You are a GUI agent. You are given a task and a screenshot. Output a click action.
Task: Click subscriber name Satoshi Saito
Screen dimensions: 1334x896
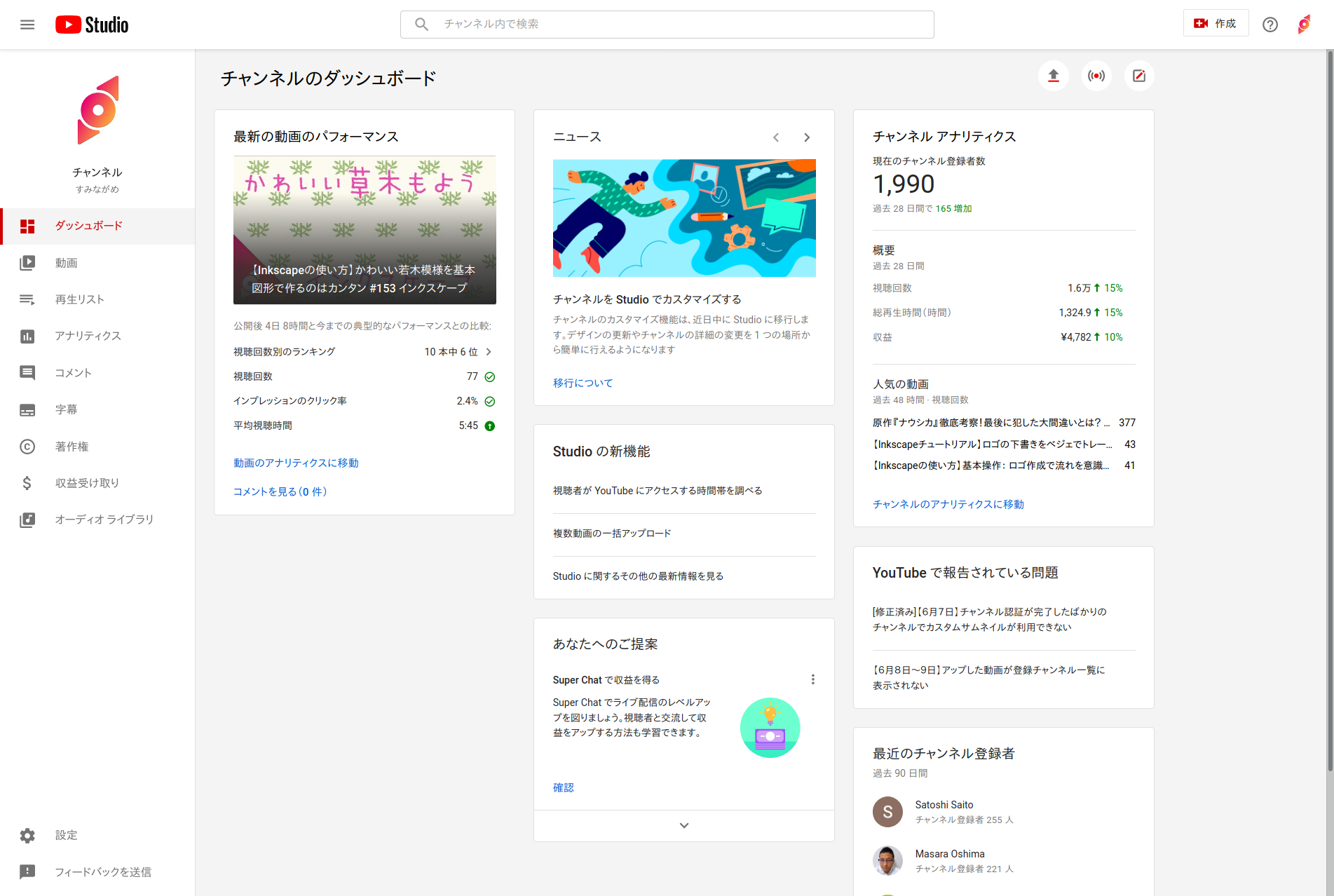click(x=944, y=805)
